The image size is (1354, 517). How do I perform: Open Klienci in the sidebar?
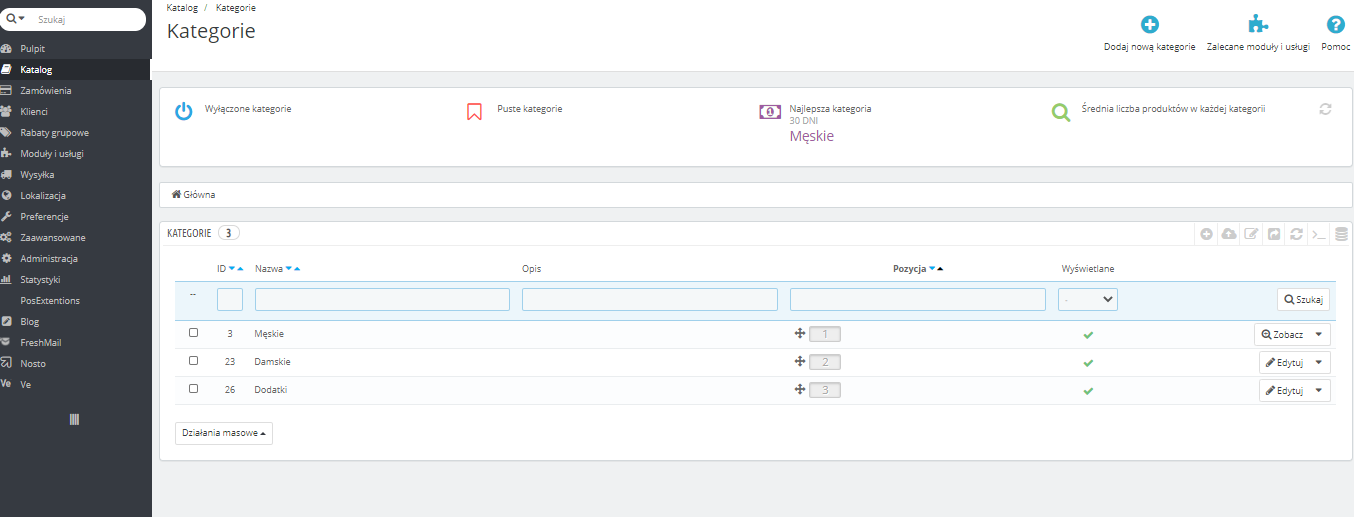click(x=34, y=111)
